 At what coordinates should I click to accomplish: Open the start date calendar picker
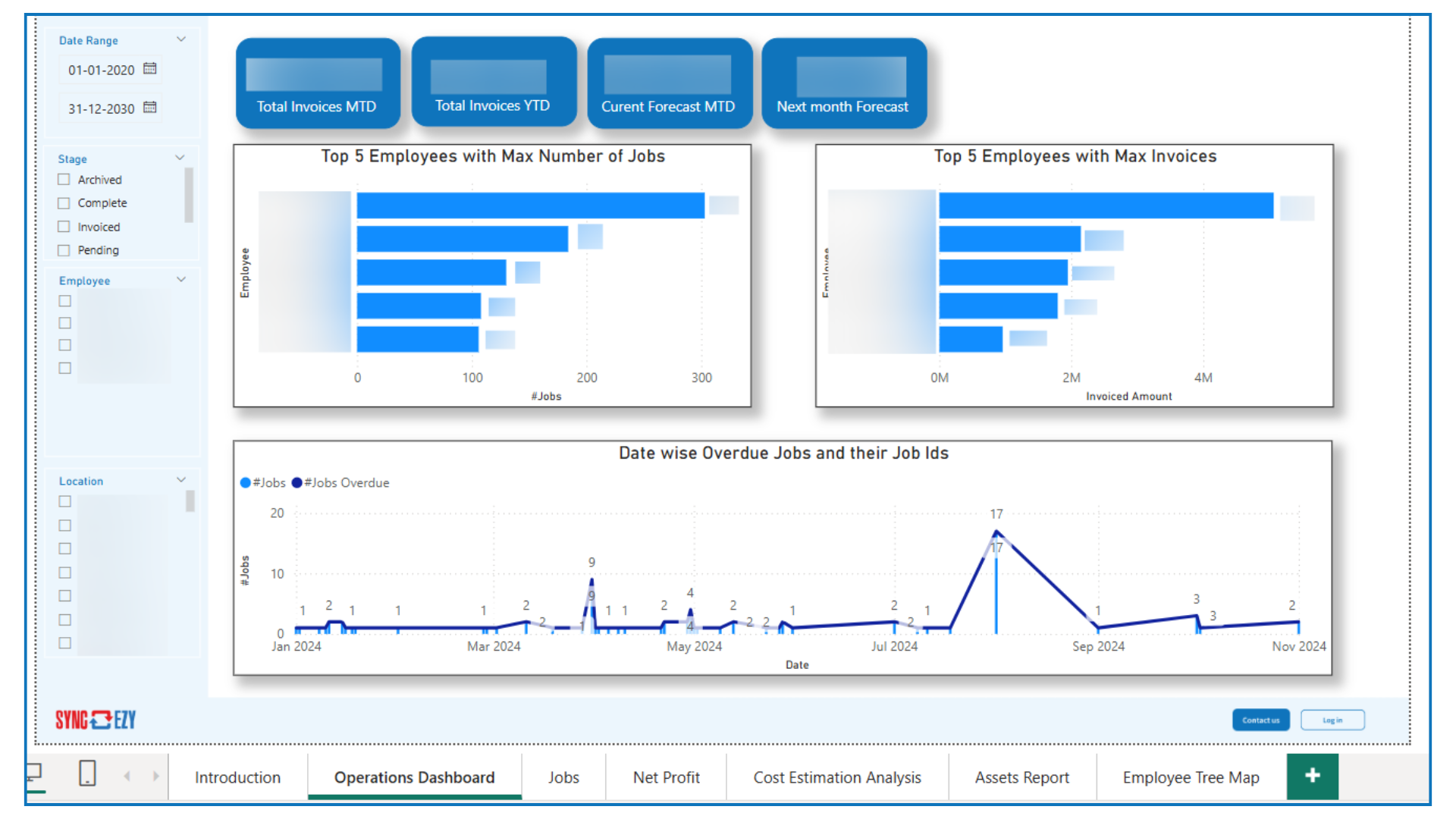[150, 69]
